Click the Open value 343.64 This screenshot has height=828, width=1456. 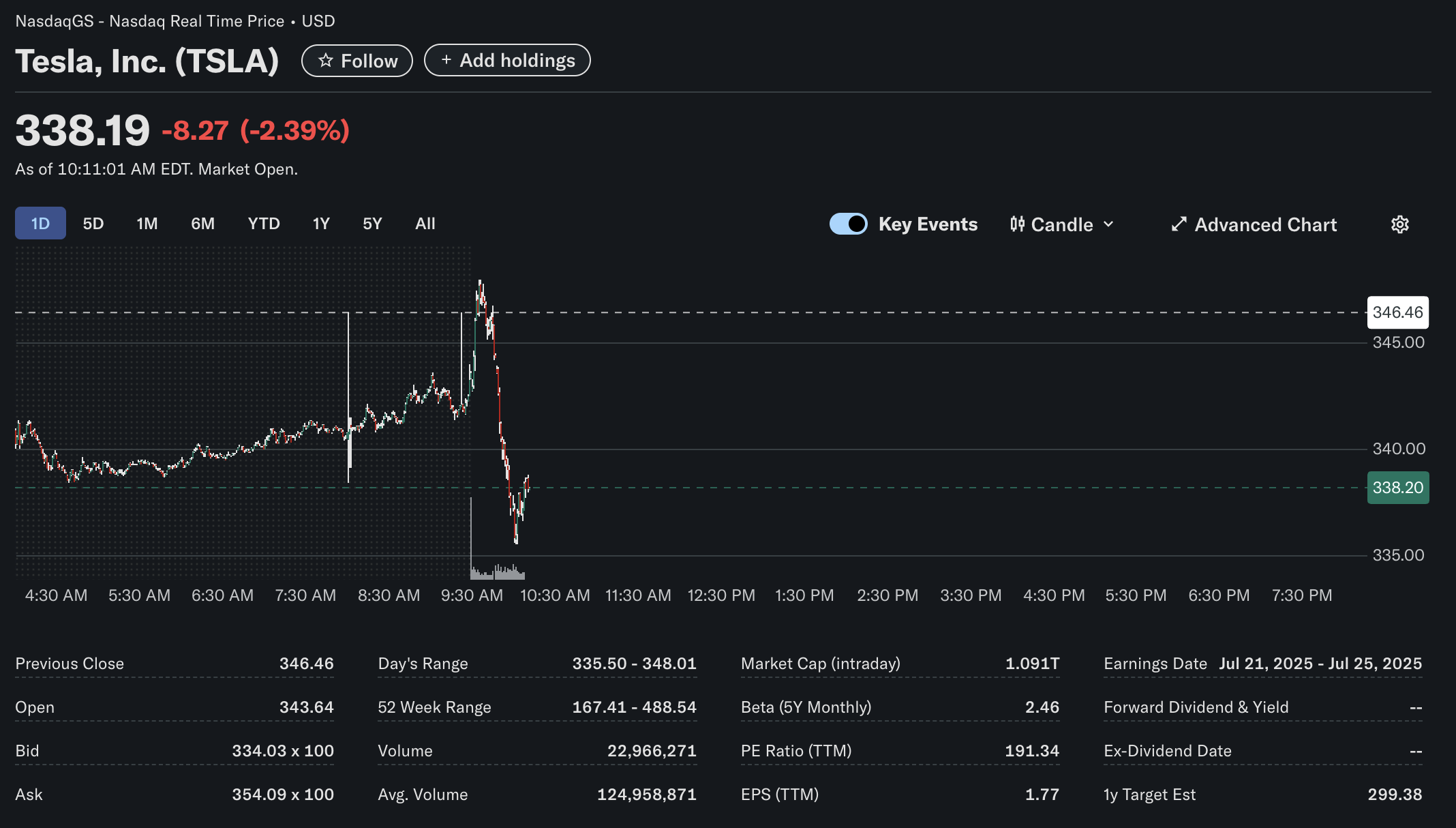point(307,707)
